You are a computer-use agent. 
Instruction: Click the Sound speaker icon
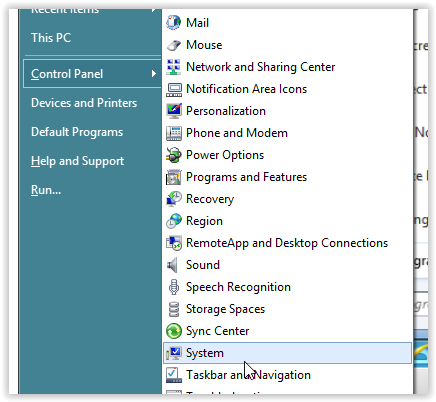tap(172, 265)
